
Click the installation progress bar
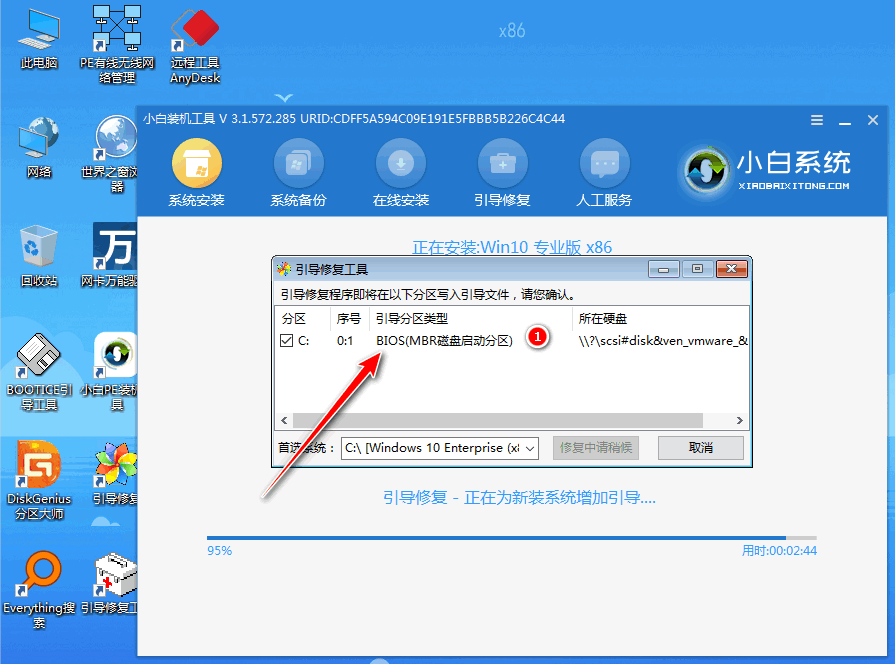(511, 538)
